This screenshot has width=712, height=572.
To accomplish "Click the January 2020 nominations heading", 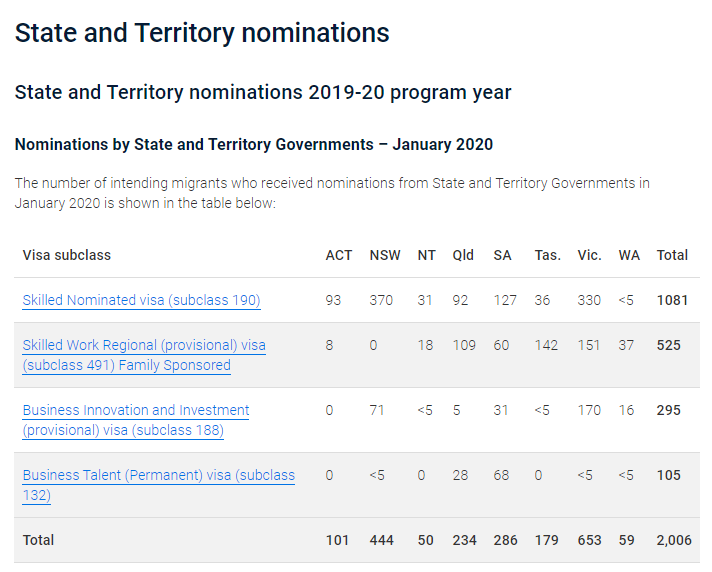I will [254, 145].
